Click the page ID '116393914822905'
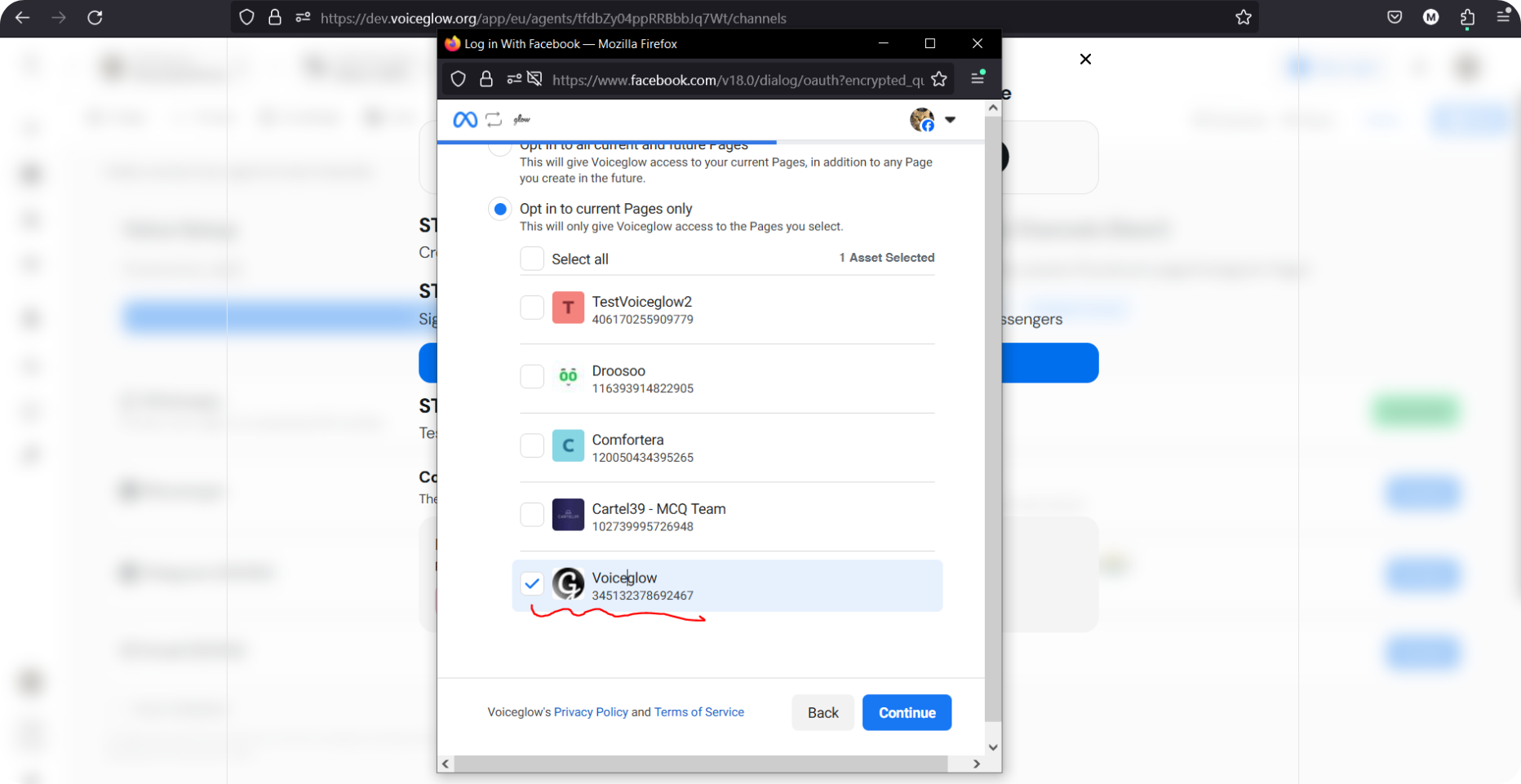The height and width of the screenshot is (784, 1521). (x=643, y=388)
